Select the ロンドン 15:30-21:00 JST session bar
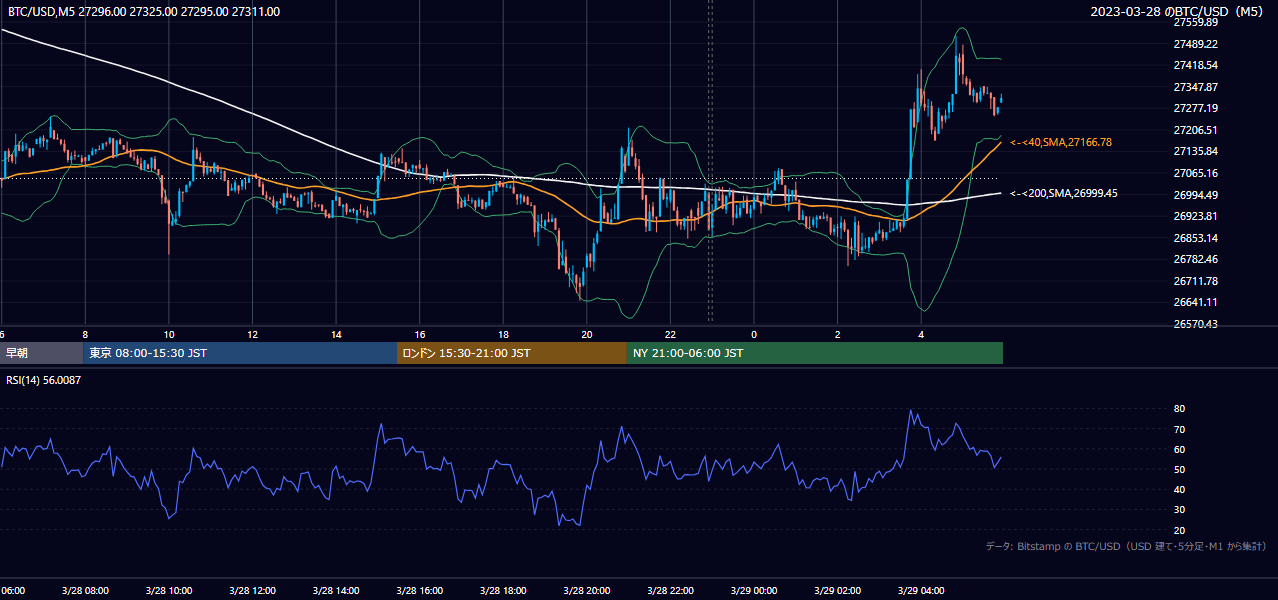Screen dimensions: 1278x600 pos(512,353)
